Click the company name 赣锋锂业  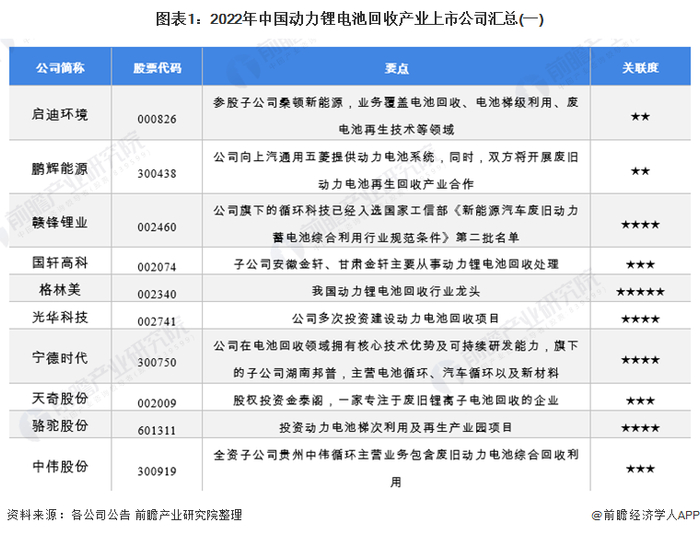tap(60, 222)
